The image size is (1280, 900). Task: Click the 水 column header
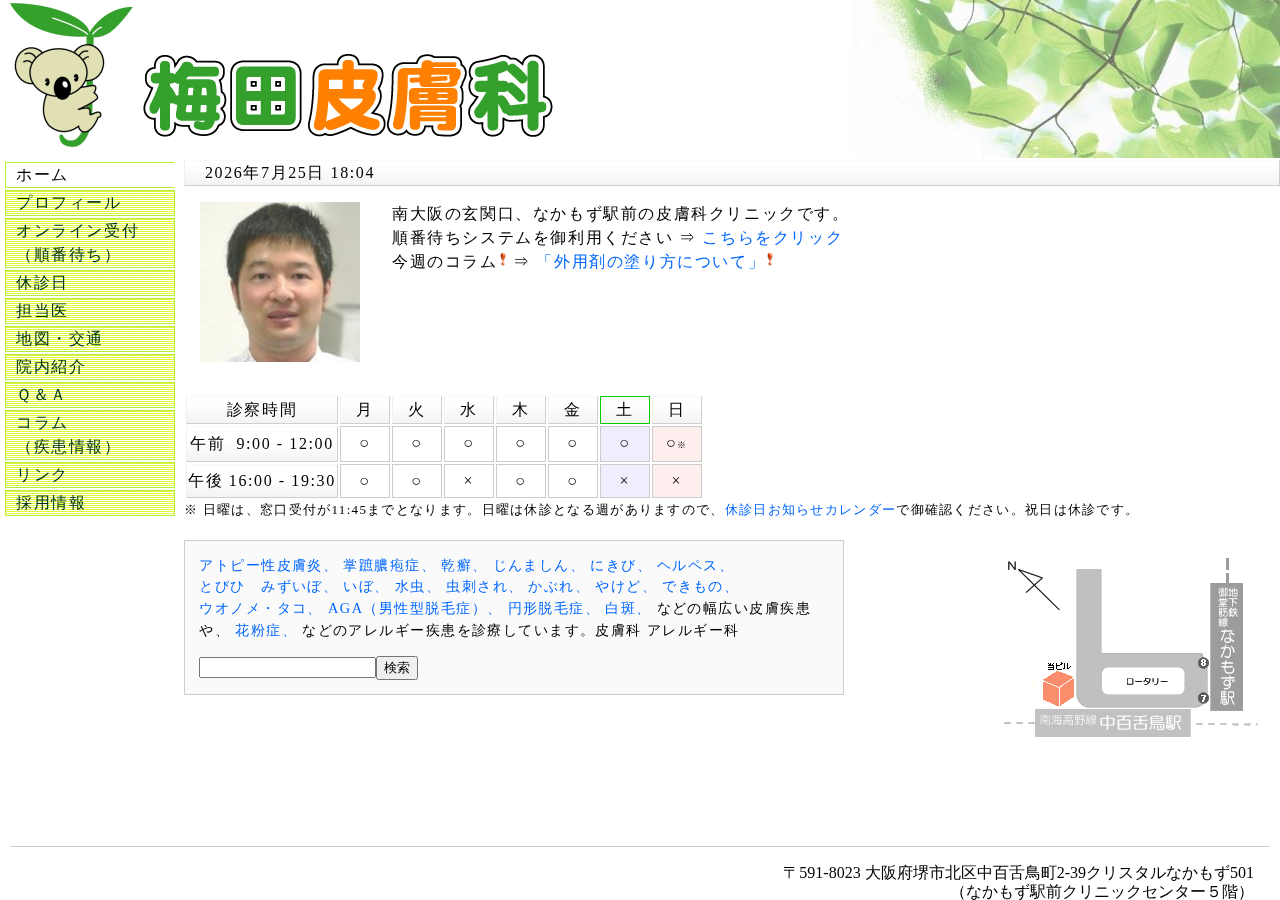click(x=469, y=410)
